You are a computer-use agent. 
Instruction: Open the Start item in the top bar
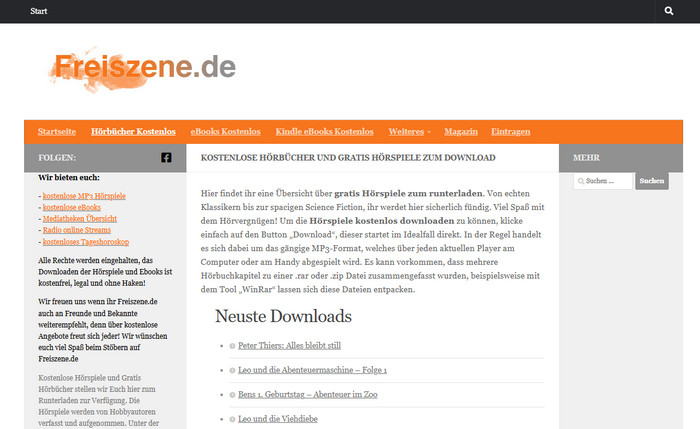38,11
